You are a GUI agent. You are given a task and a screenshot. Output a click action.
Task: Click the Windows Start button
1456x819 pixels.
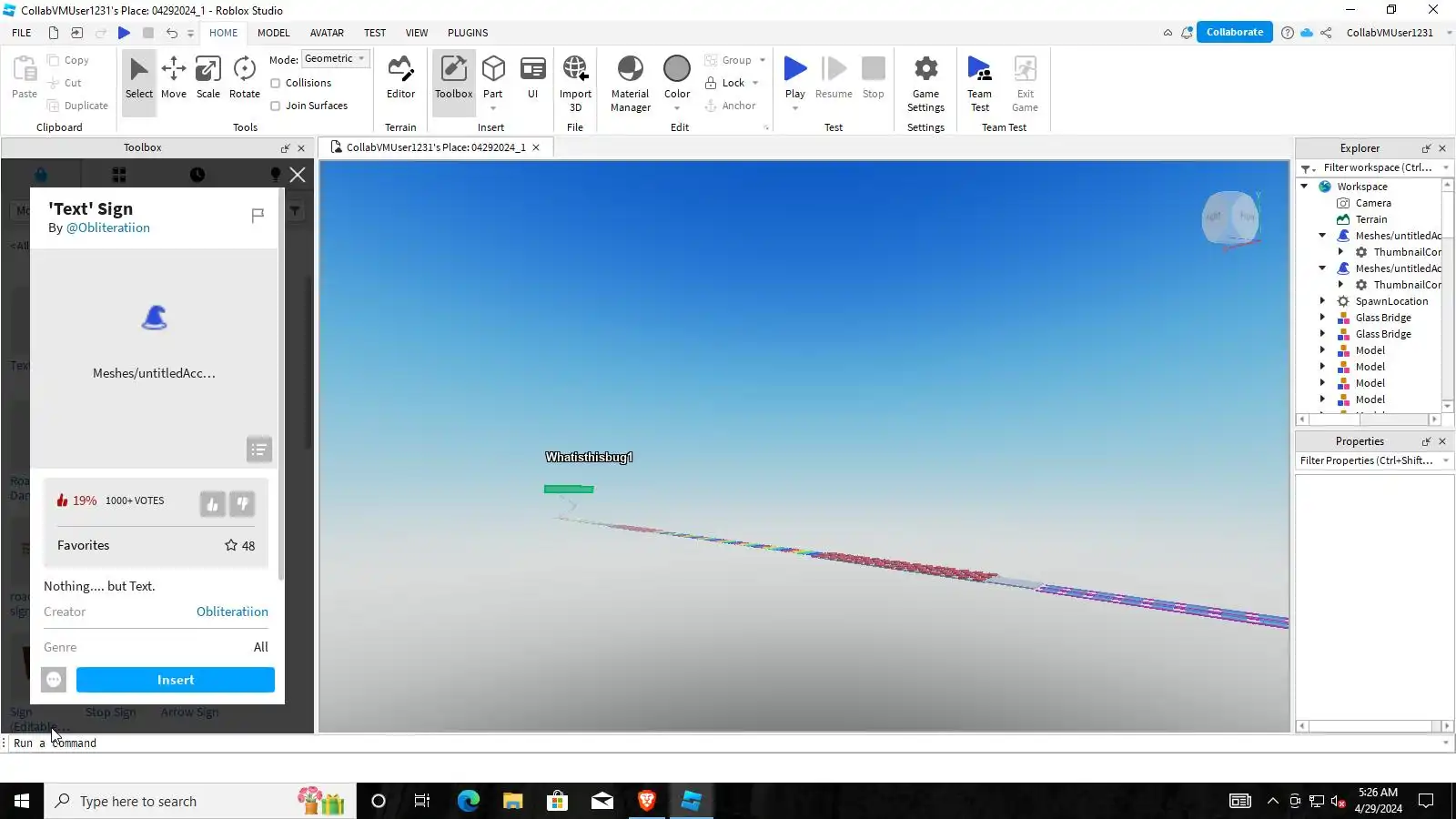(22, 801)
